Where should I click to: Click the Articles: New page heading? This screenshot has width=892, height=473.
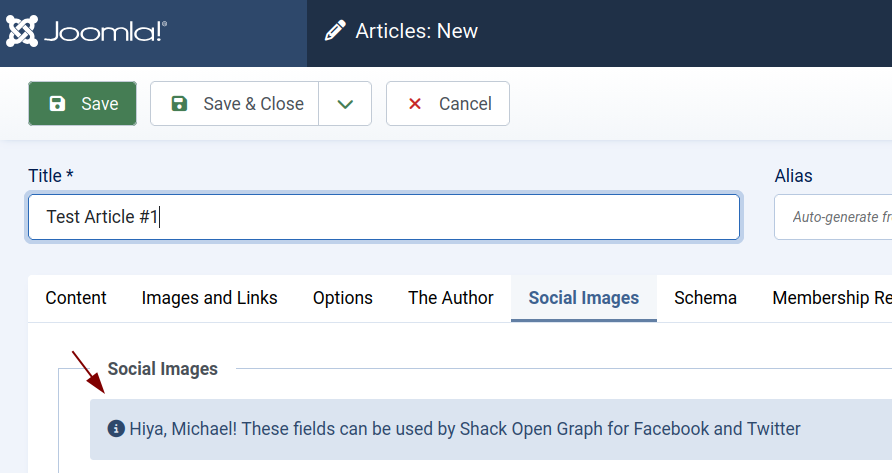(416, 32)
